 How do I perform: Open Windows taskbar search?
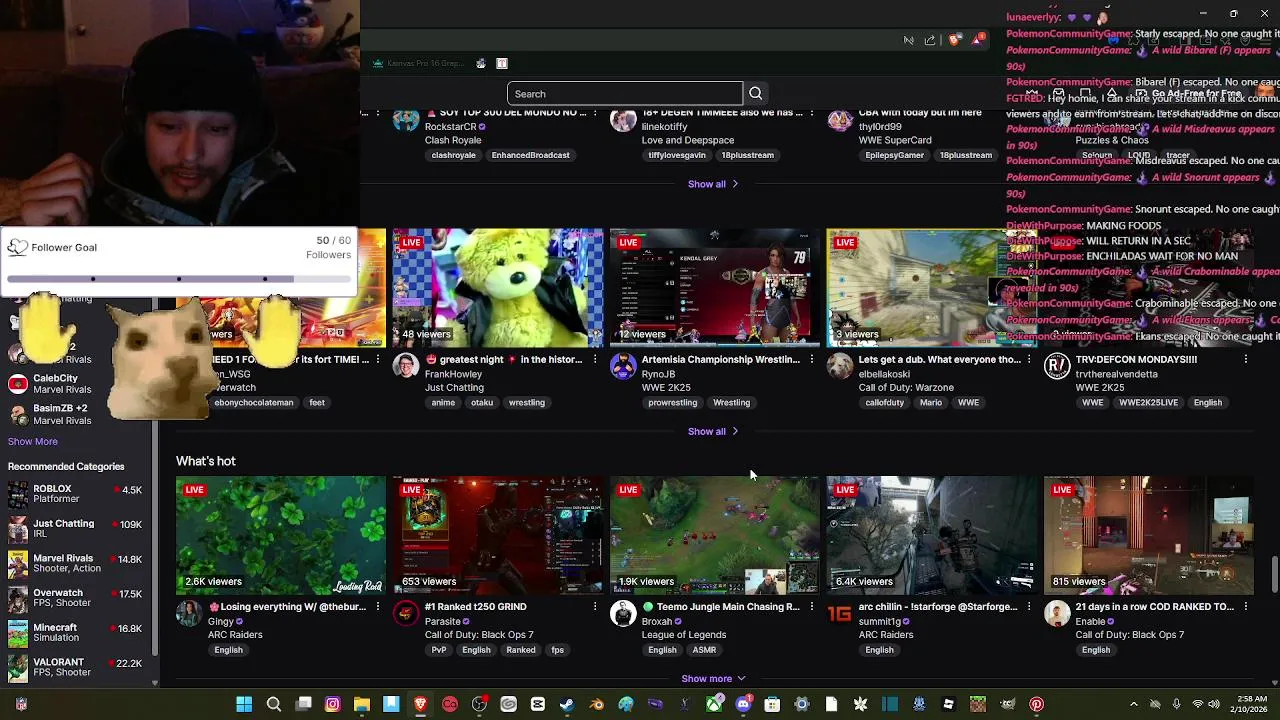pyautogui.click(x=274, y=705)
